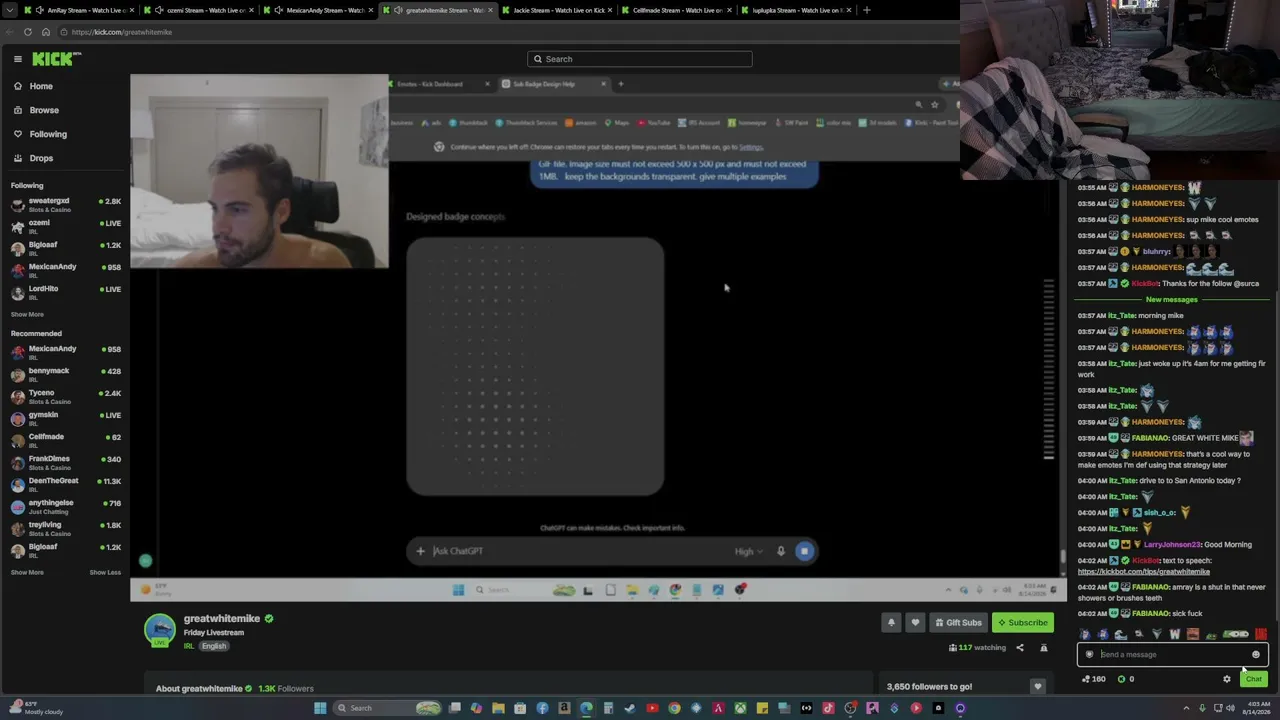1280x720 pixels.
Task: Open the browser tab list dropdown
Action: 8,10
